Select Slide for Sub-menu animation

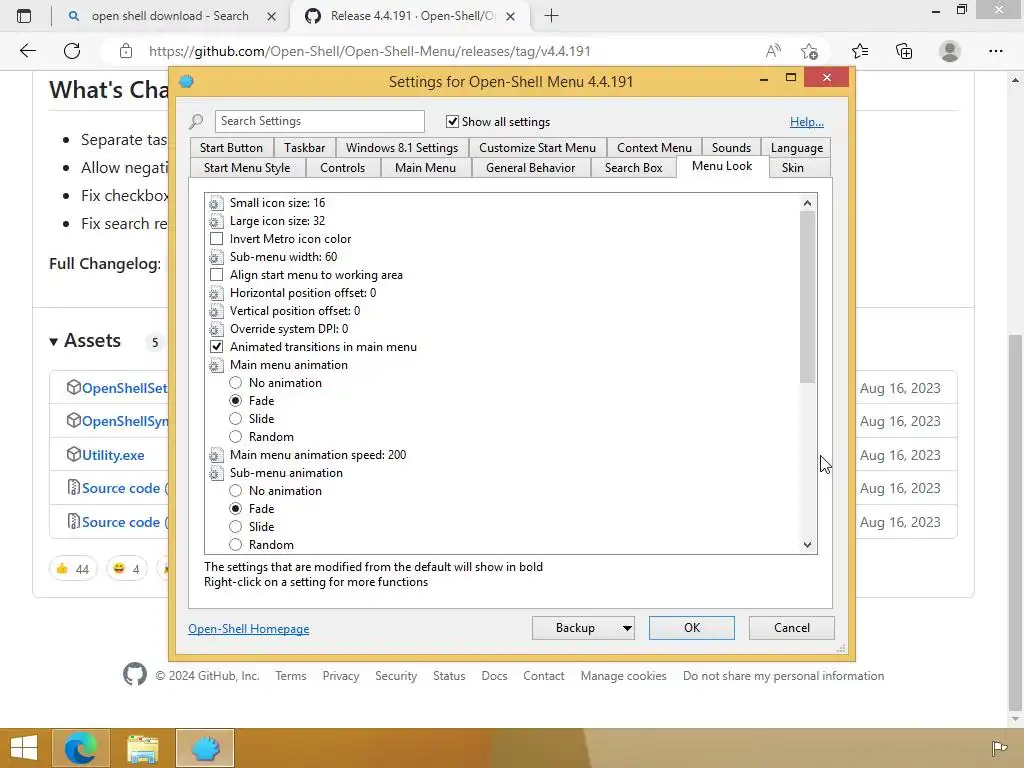pos(236,527)
